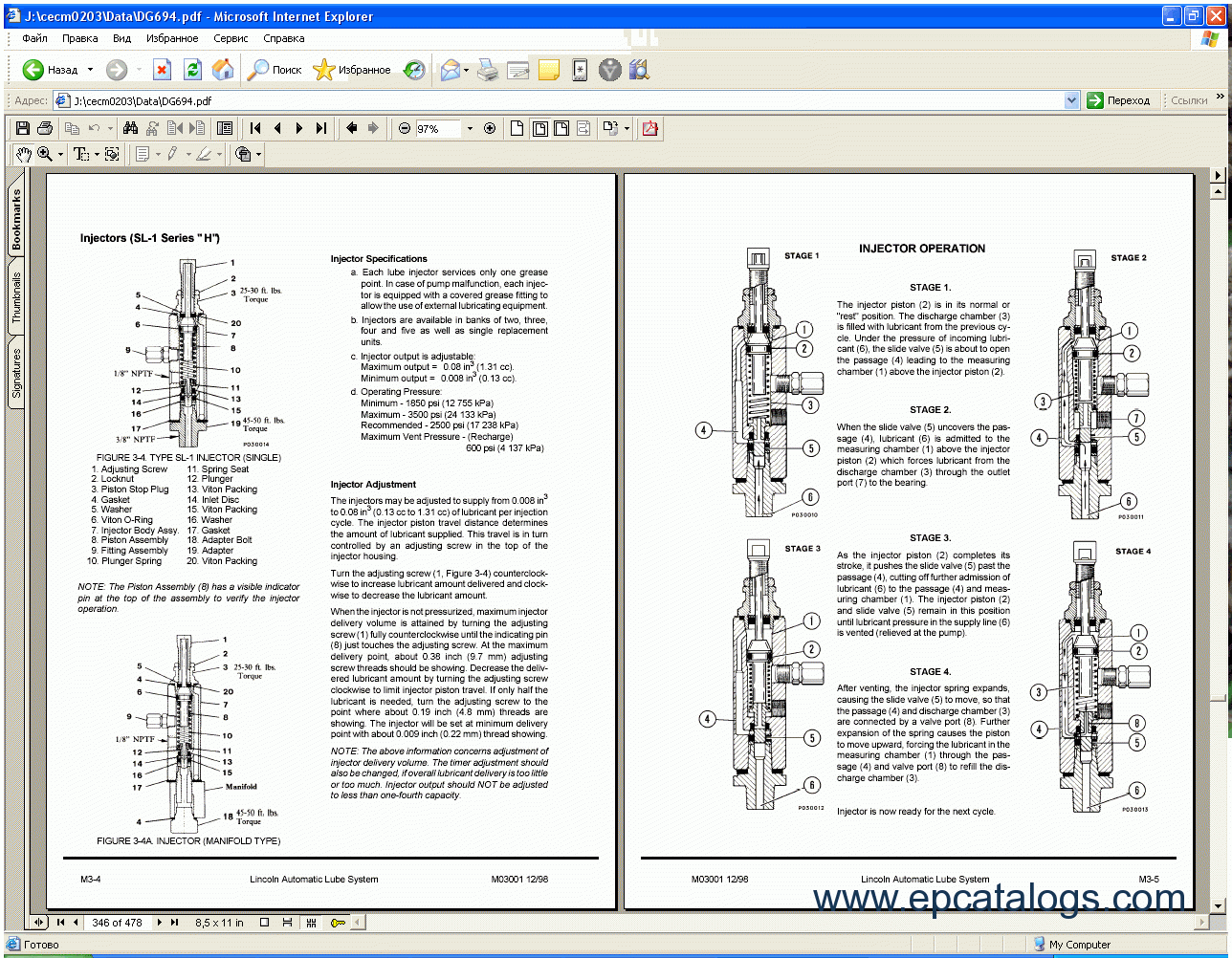The image size is (1232, 958).
Task: Zoom in with the plus circle button
Action: [490, 128]
